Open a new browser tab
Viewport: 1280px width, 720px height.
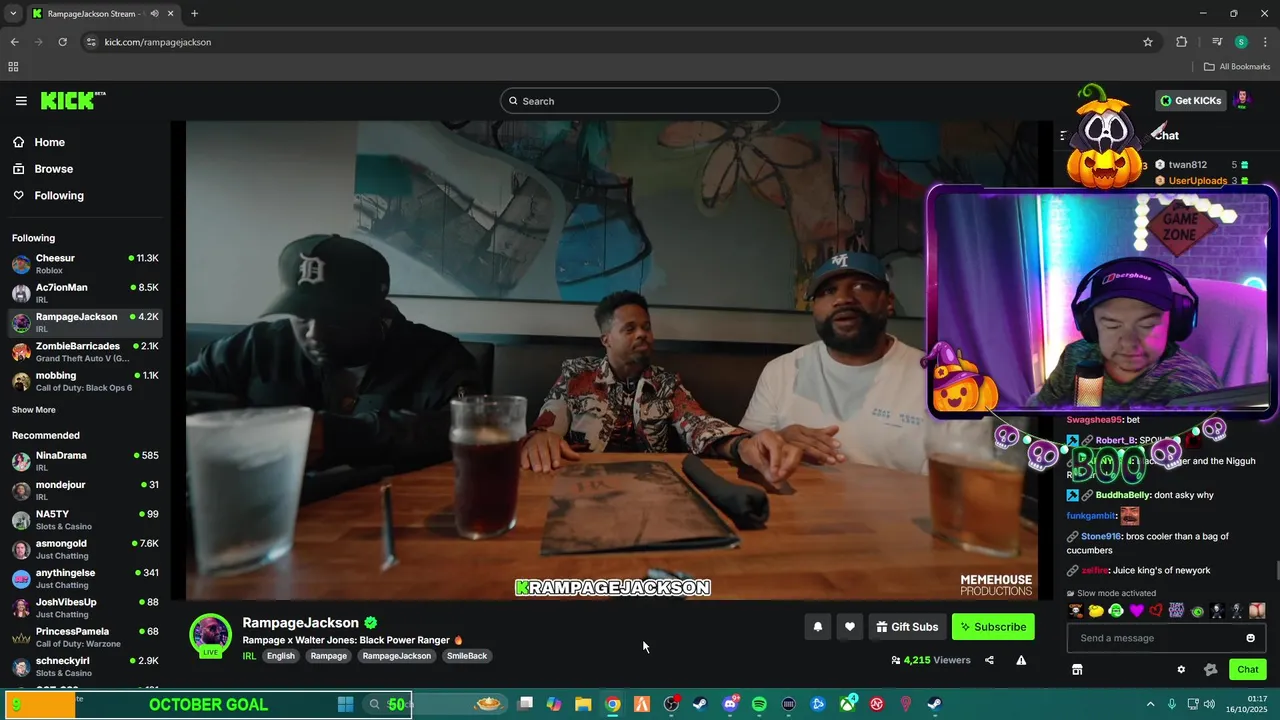194,14
